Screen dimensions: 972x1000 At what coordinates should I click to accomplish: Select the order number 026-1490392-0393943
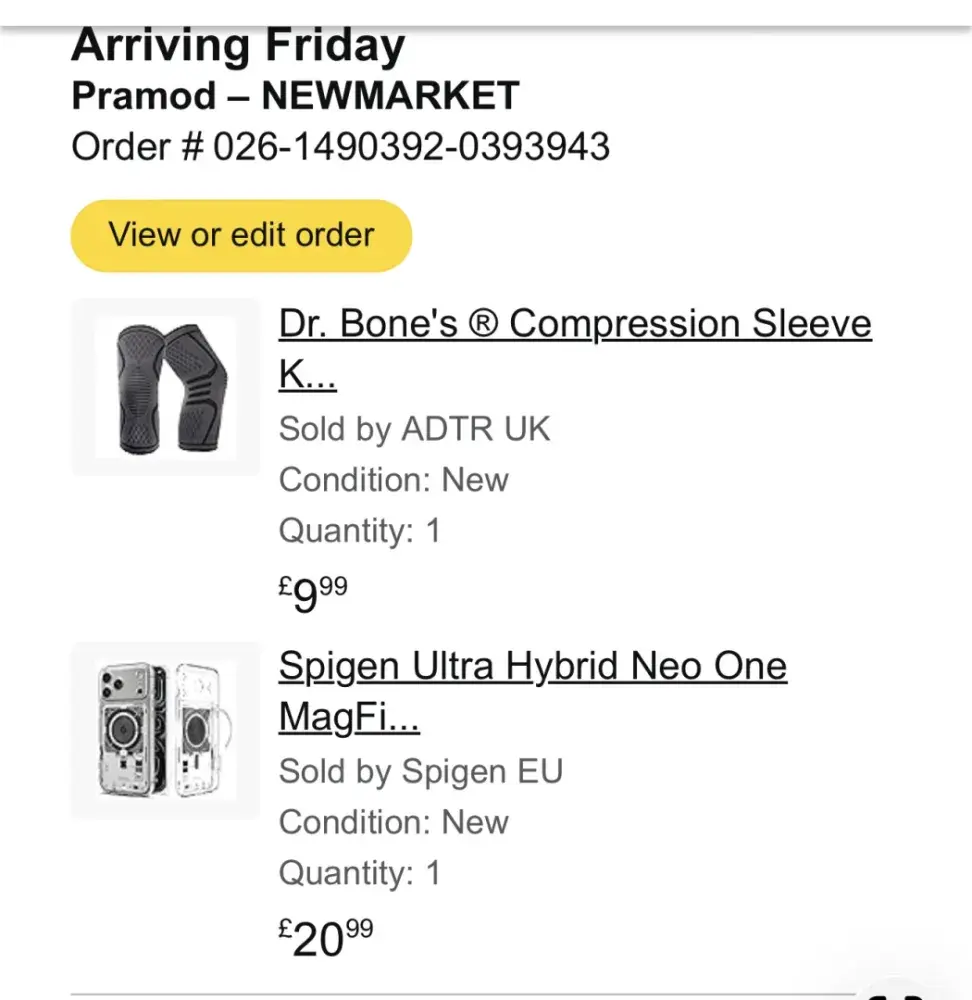(x=411, y=148)
